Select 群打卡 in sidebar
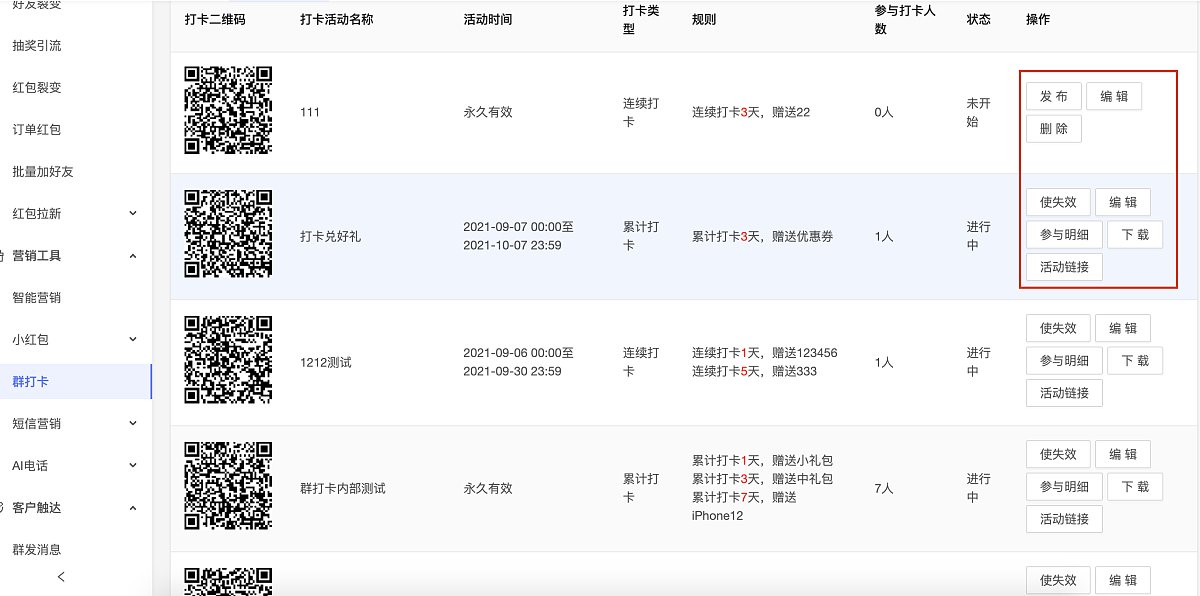1200x596 pixels. 75,381
